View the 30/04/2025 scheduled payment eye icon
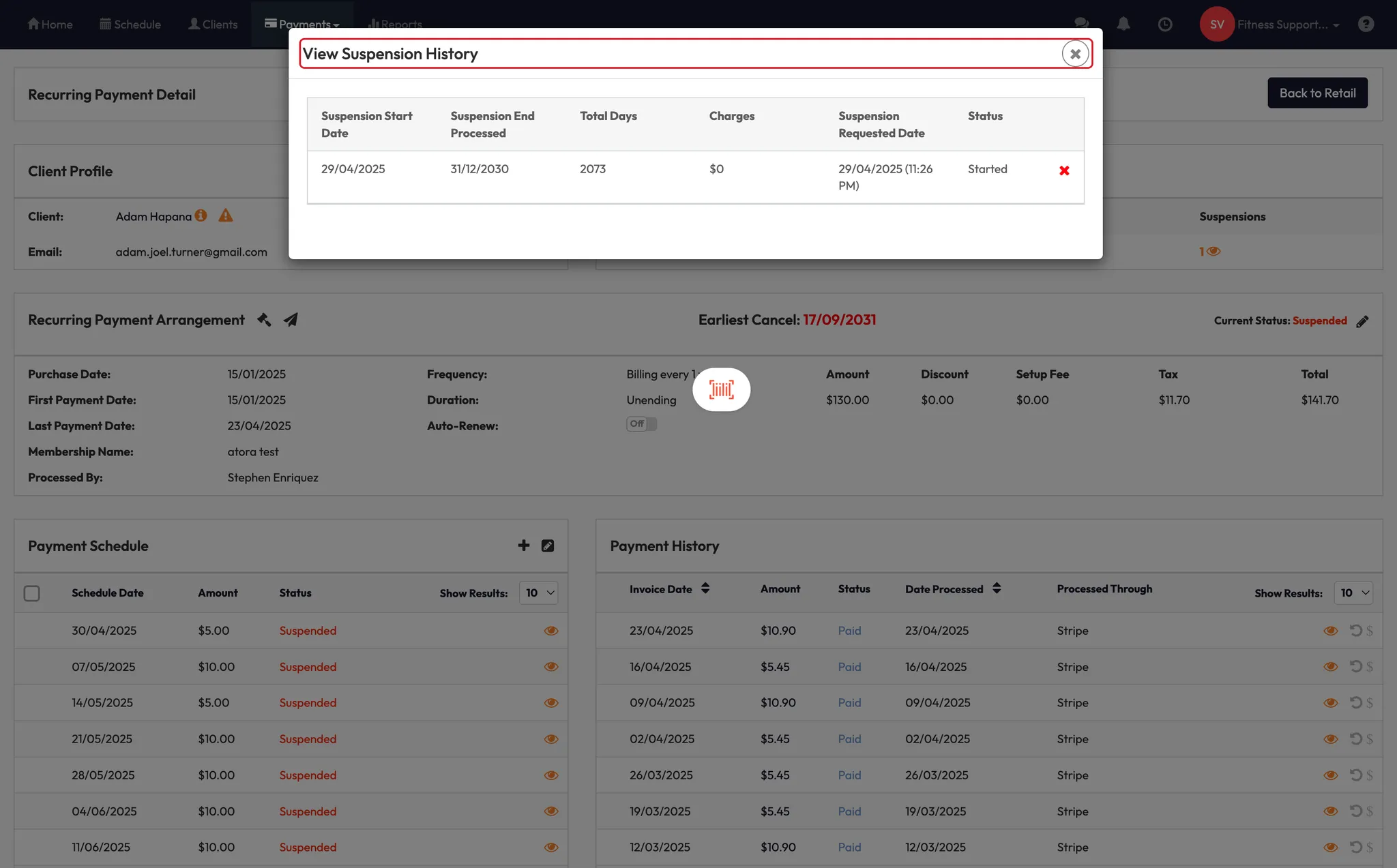 pos(551,631)
